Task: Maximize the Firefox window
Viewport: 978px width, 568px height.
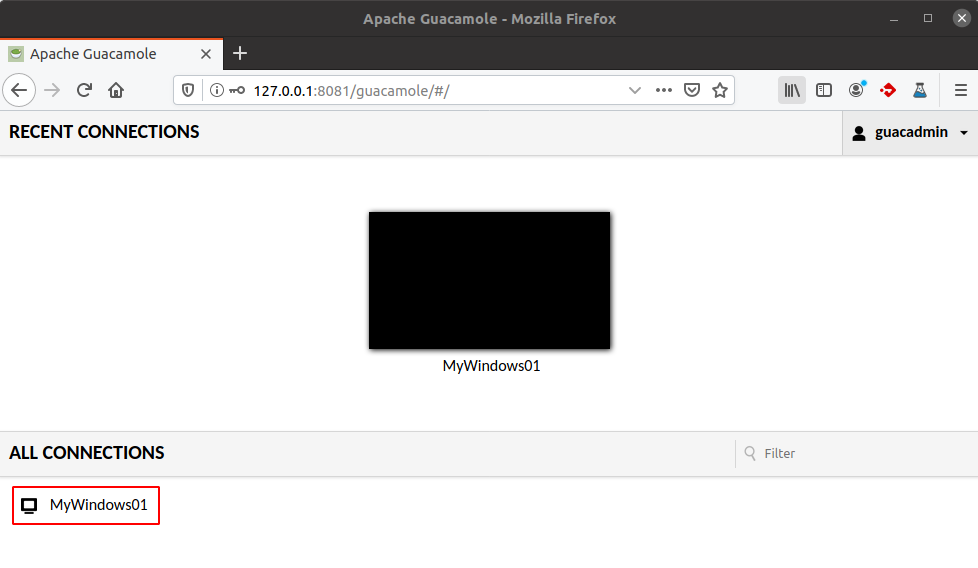Action: click(928, 19)
